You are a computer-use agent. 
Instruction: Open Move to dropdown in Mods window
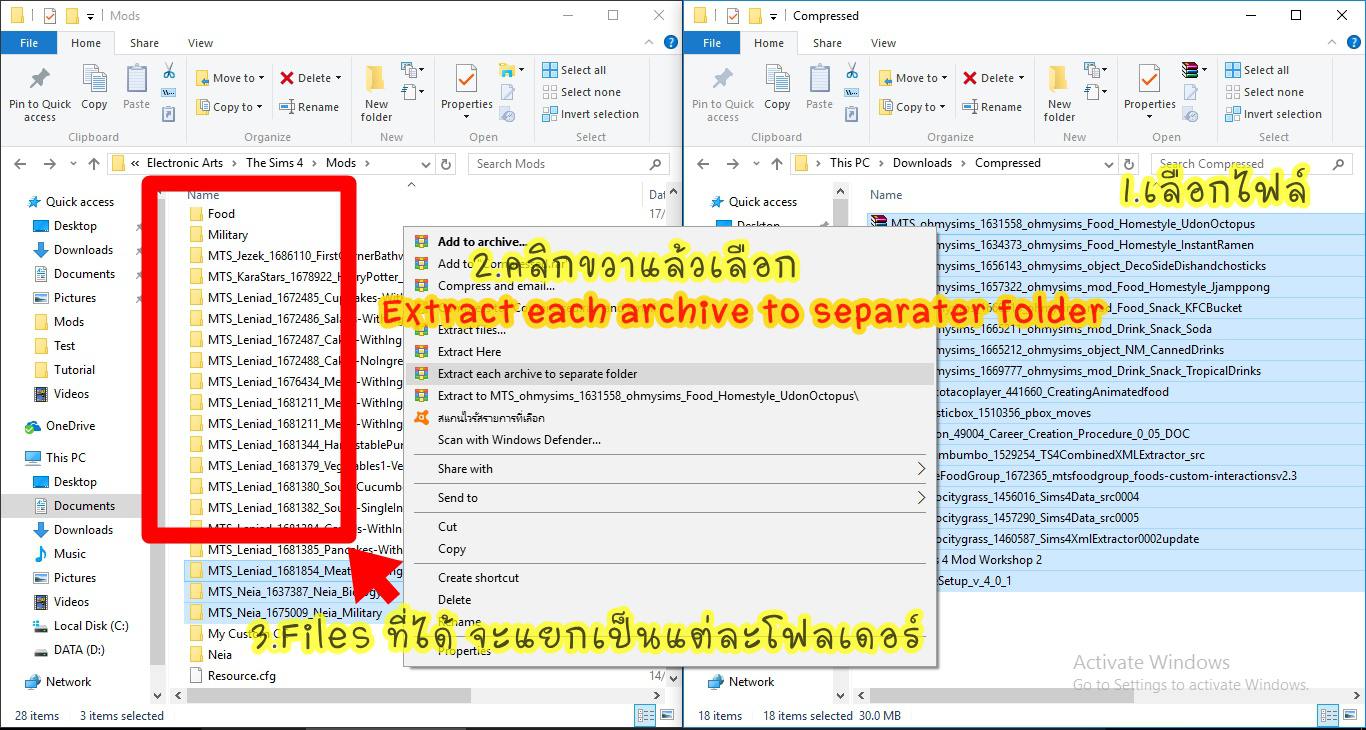(230, 78)
